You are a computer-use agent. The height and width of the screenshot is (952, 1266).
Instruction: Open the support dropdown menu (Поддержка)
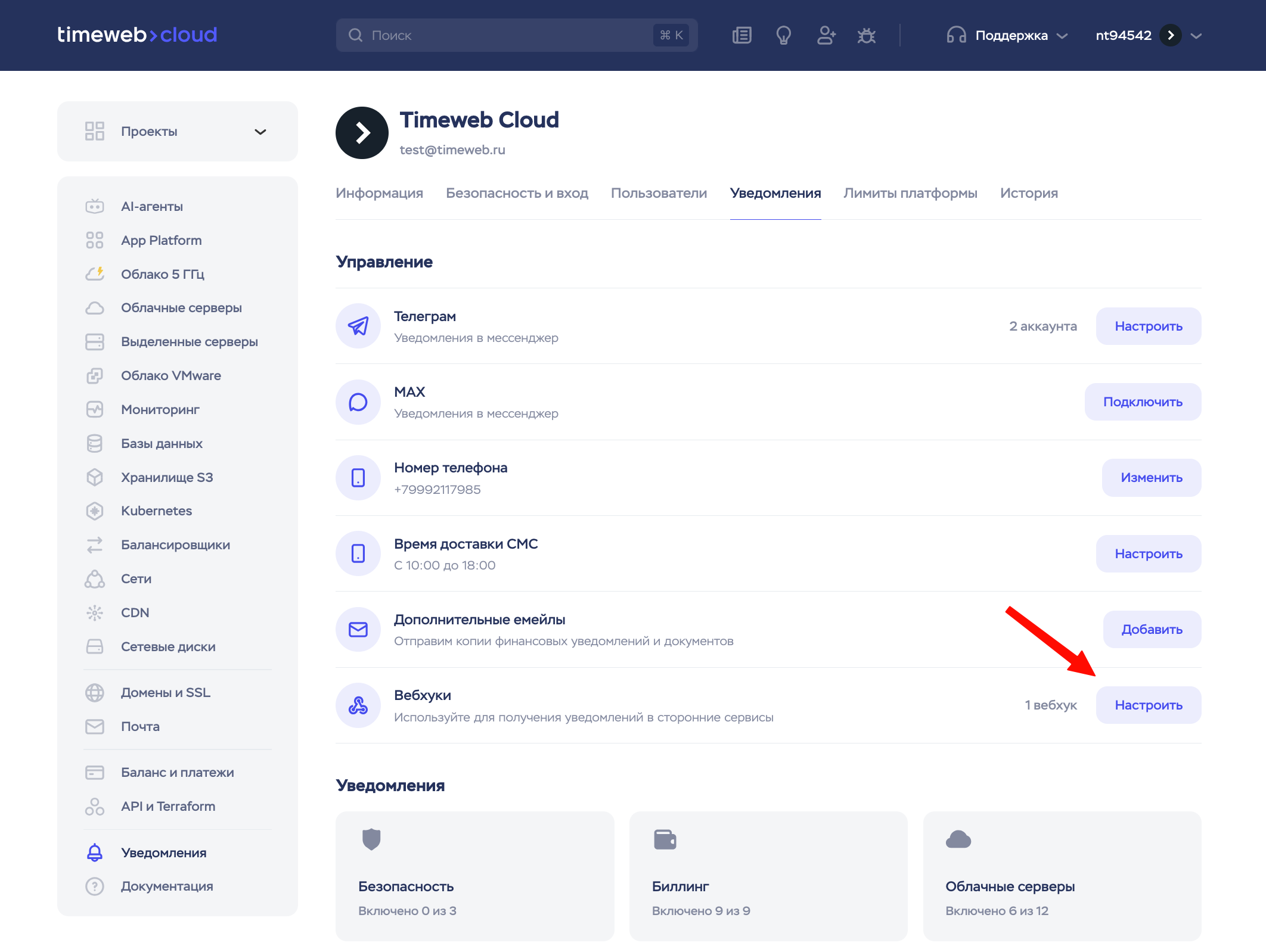[1007, 35]
